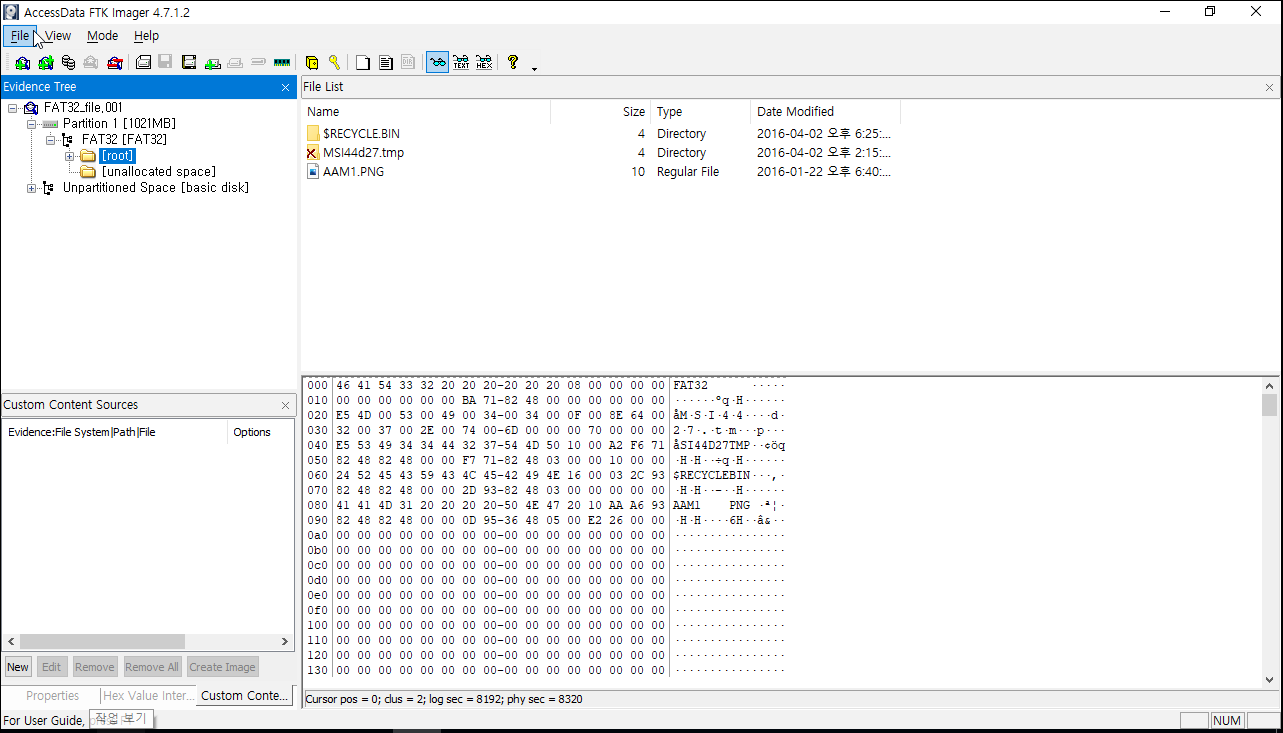Click the Export Files blank page icon
The image size is (1283, 733).
point(363,62)
